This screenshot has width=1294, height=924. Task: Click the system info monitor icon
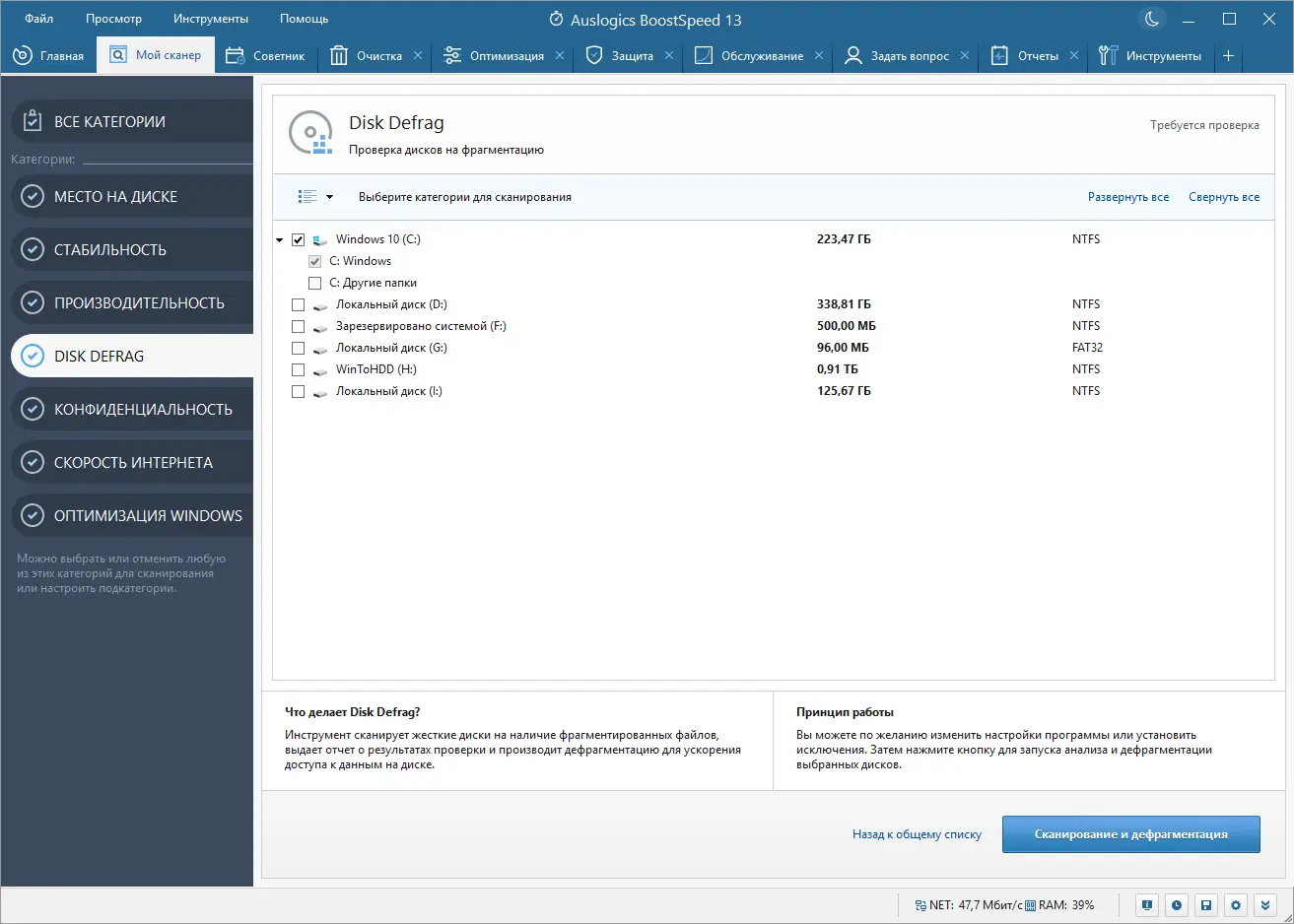point(1147,904)
